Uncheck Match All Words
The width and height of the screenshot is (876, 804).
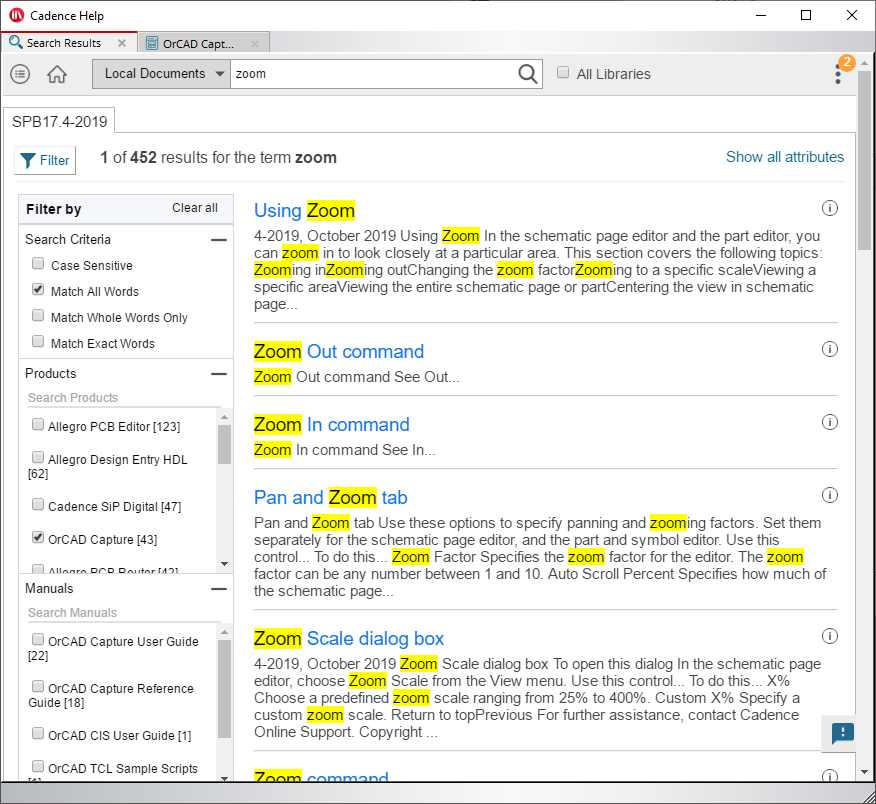point(38,289)
